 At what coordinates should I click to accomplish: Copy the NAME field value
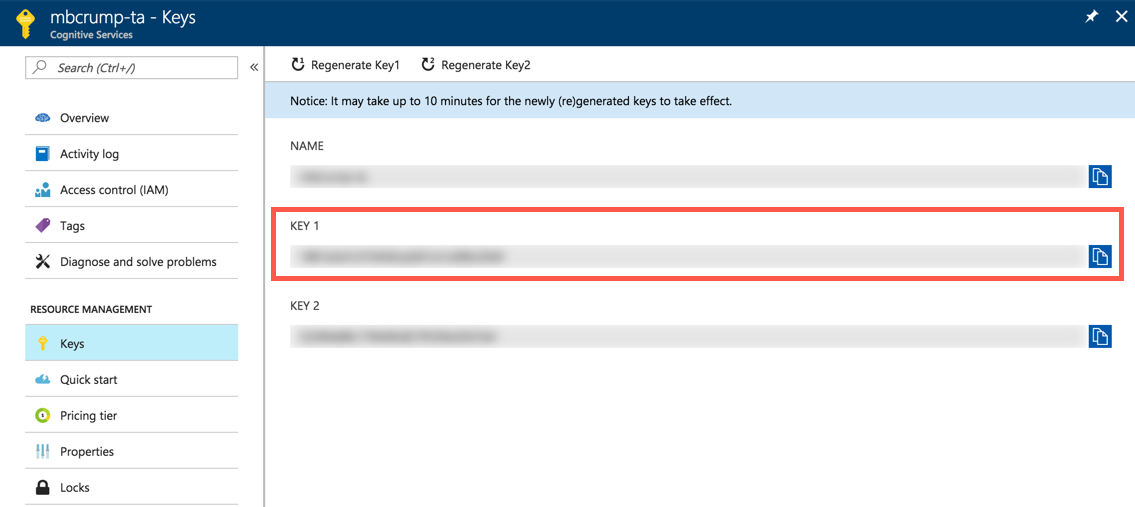coord(1100,176)
